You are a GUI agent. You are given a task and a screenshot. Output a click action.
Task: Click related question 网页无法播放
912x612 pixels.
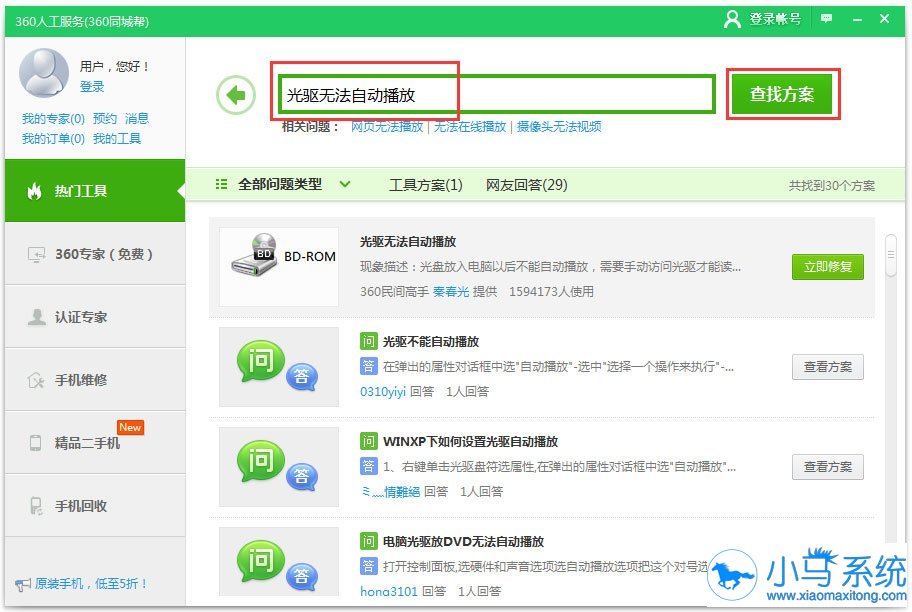coord(387,127)
